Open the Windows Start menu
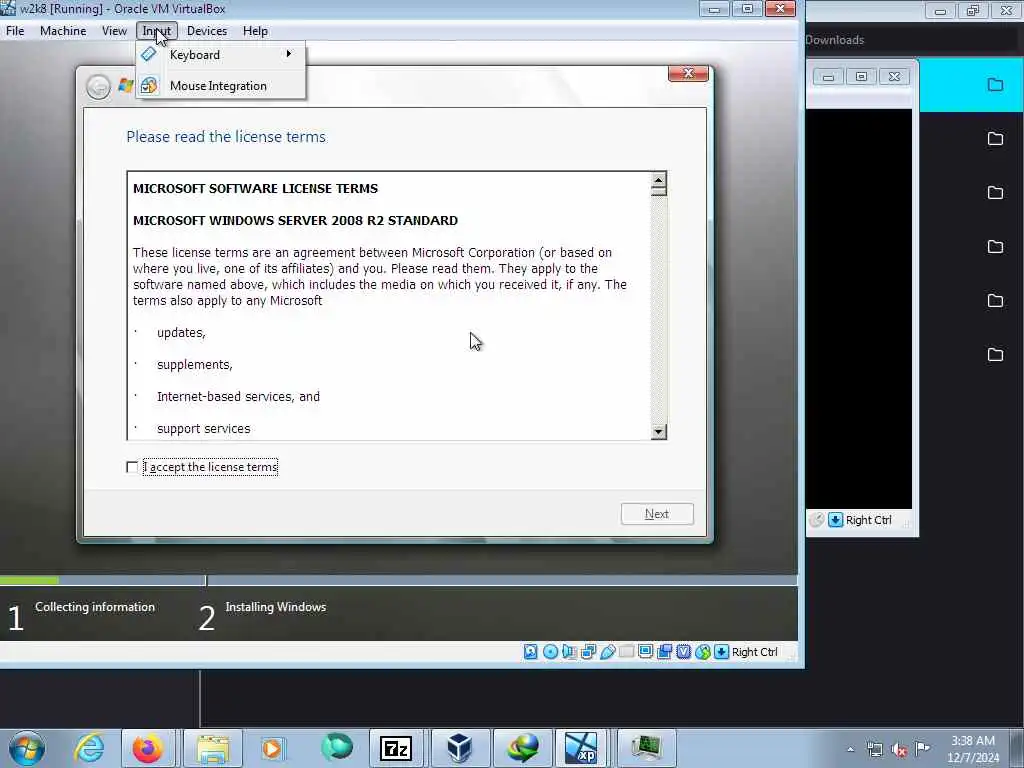The image size is (1024, 768). pos(27,748)
